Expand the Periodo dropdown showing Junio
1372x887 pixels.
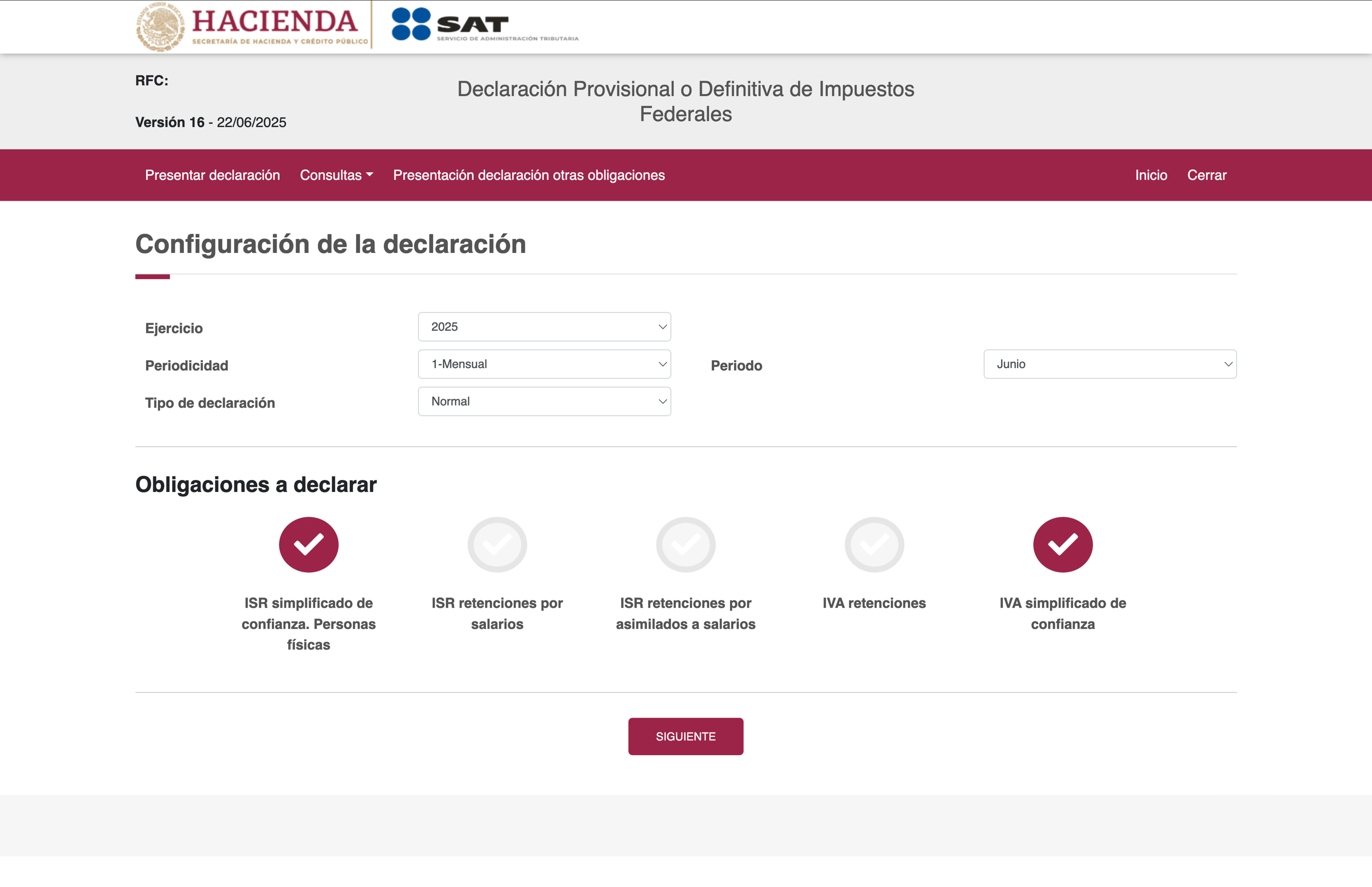[x=1109, y=364]
